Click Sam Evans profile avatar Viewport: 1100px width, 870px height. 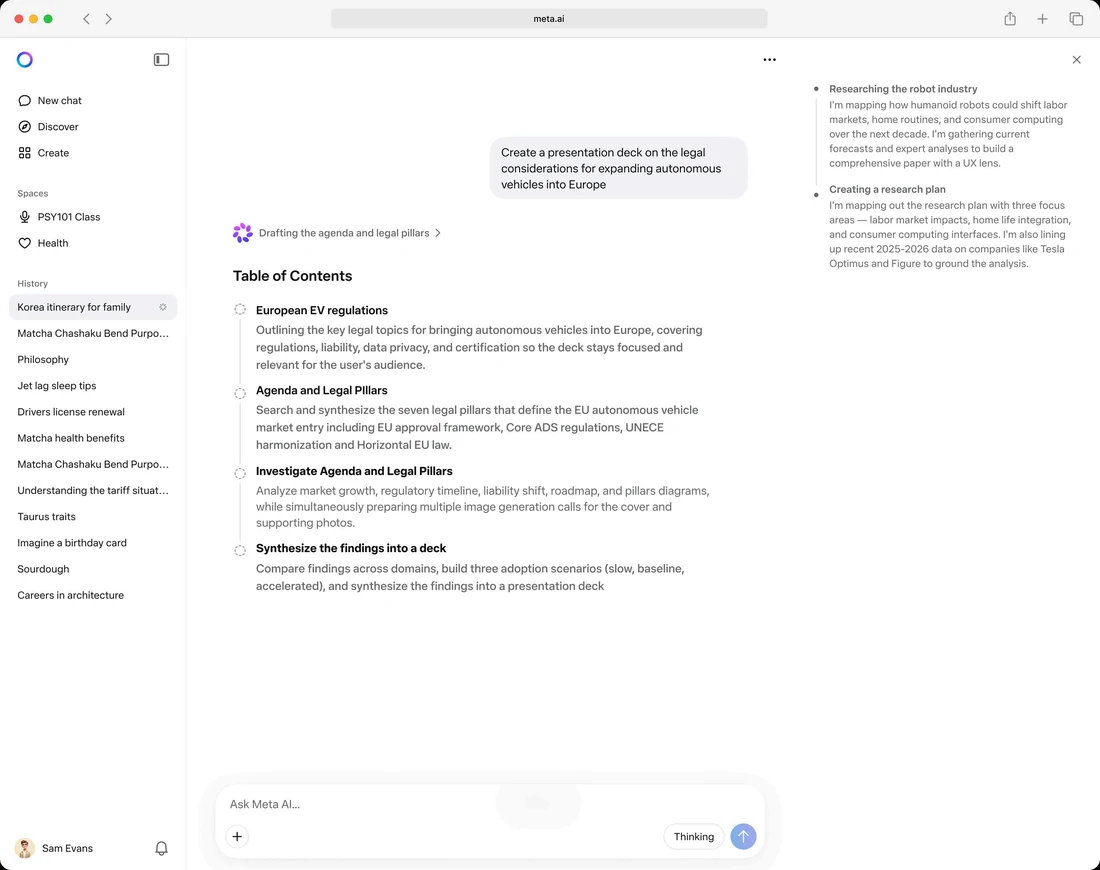[25, 848]
